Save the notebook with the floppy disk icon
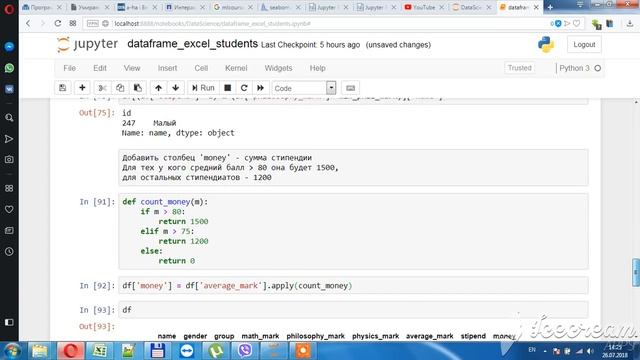The image size is (640, 360). click(x=62, y=88)
